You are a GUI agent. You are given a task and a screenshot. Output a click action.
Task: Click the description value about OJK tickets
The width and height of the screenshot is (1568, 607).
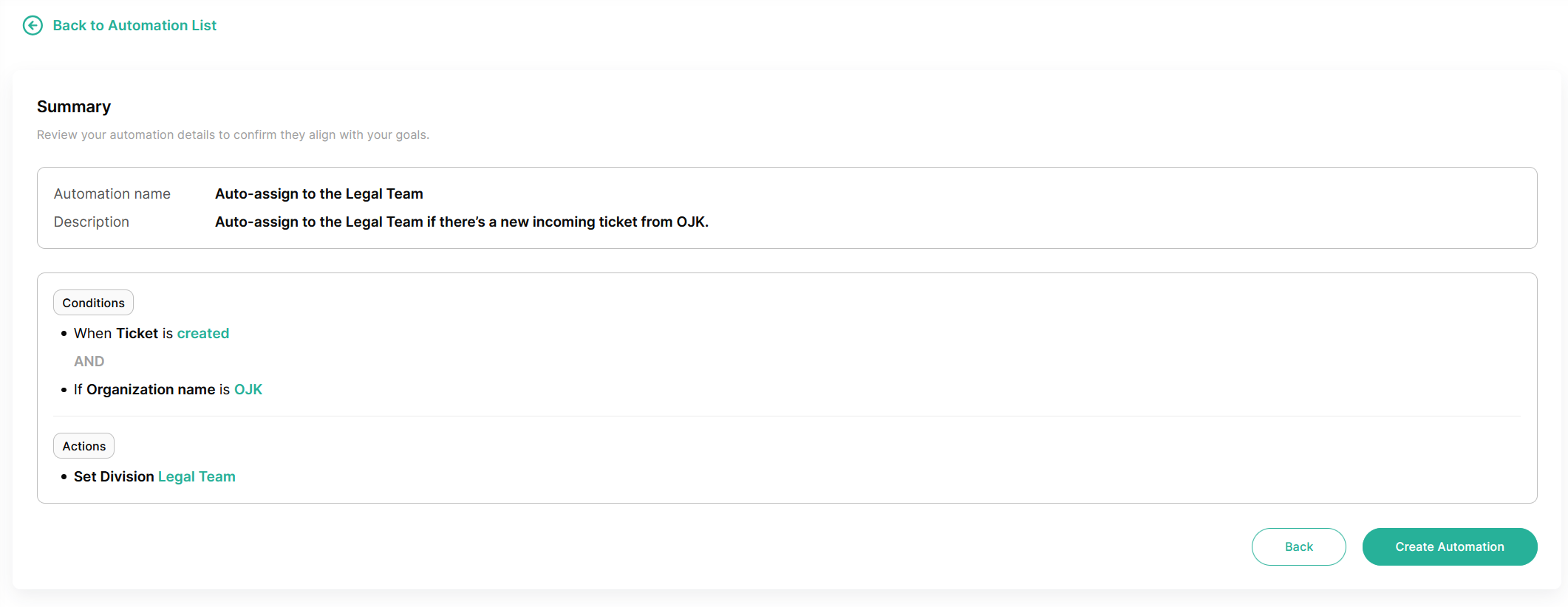pyautogui.click(x=462, y=222)
